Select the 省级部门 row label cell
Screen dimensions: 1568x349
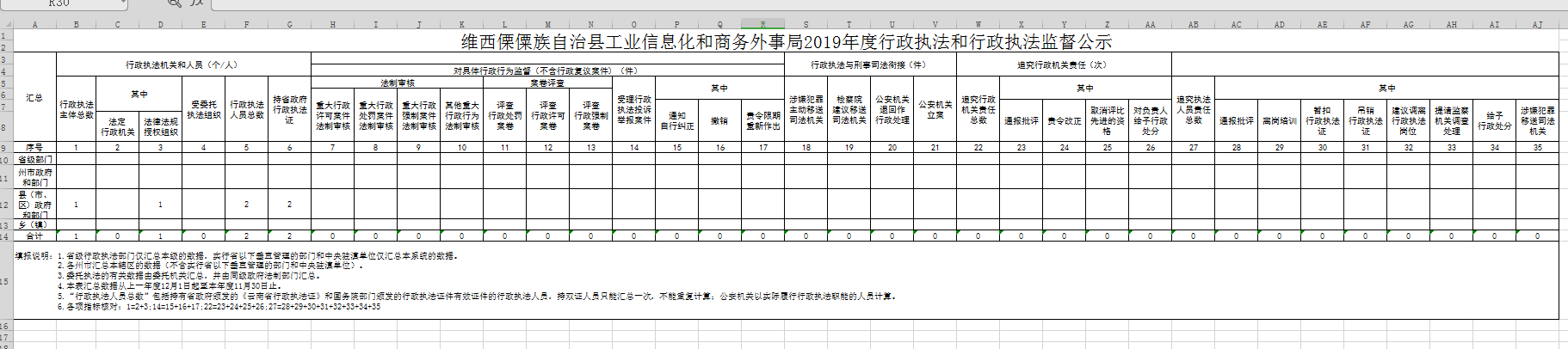(34, 159)
